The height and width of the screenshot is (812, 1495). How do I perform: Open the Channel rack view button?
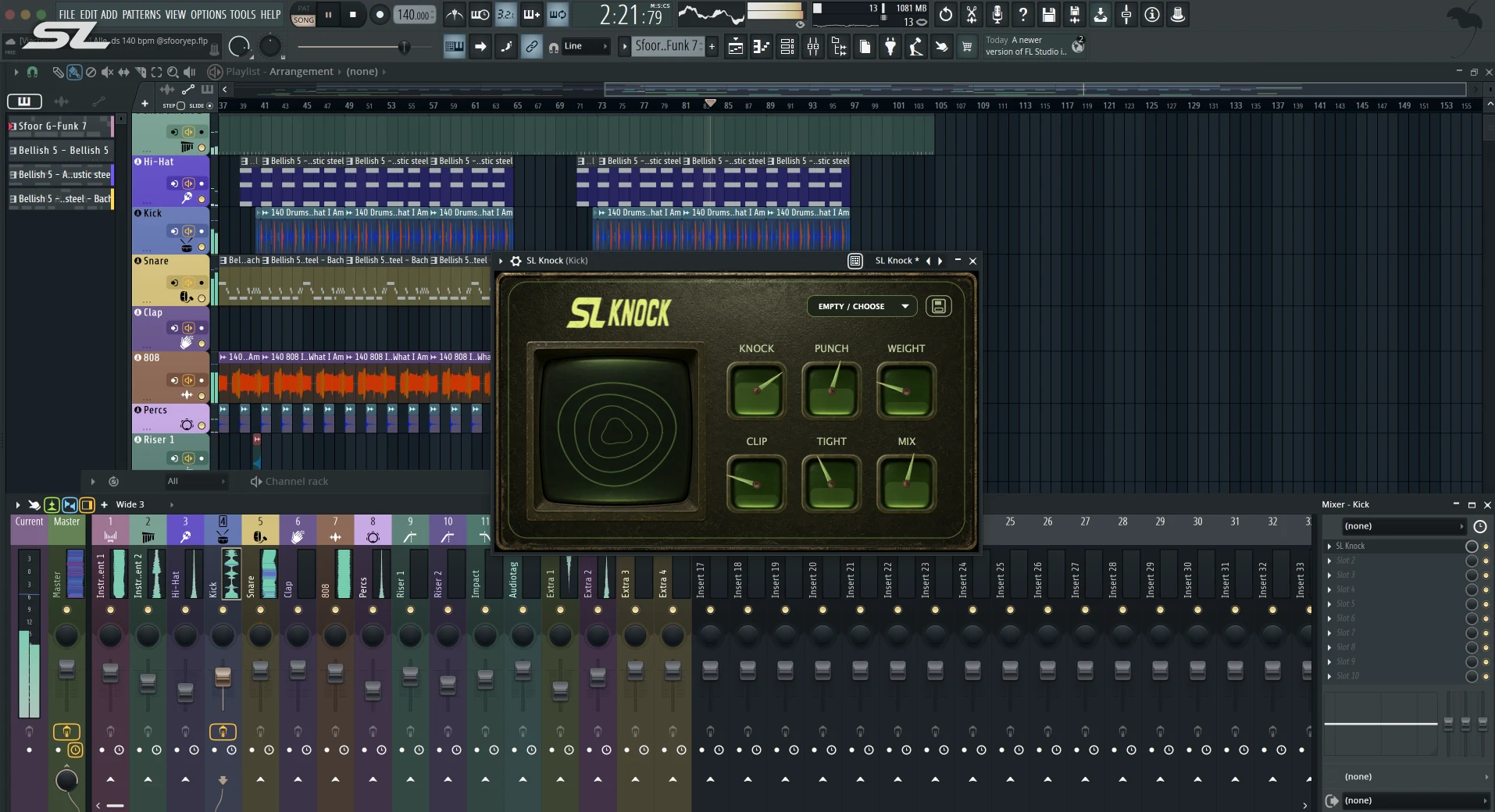(x=787, y=47)
